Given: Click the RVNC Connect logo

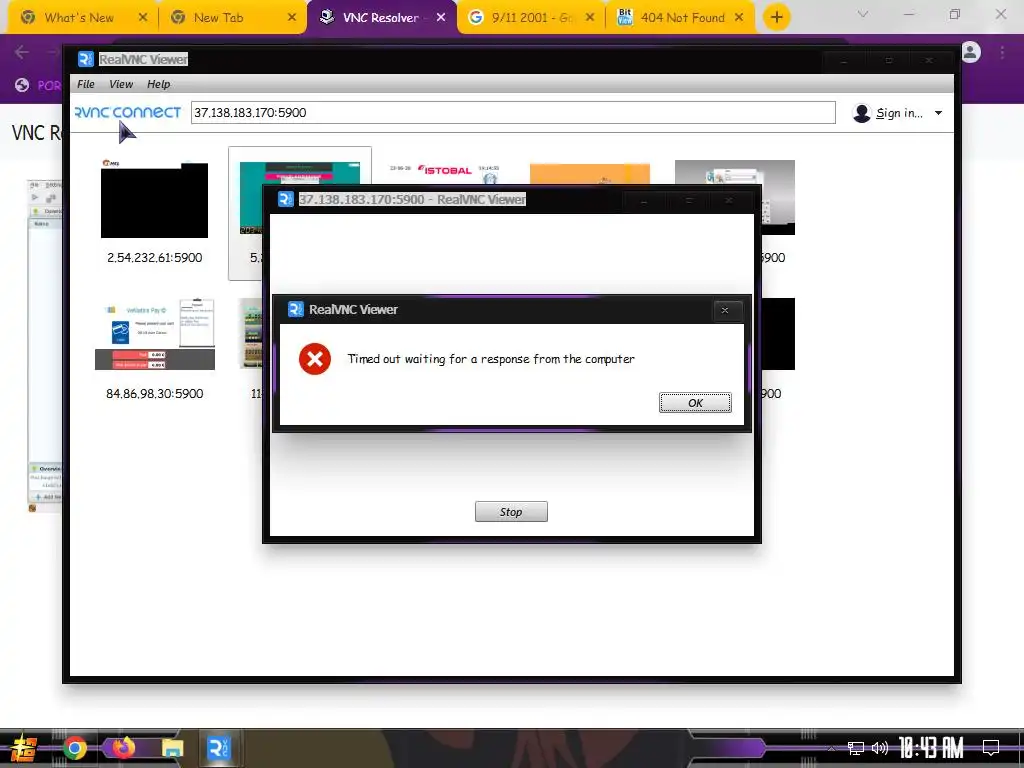Looking at the screenshot, I should pyautogui.click(x=128, y=112).
